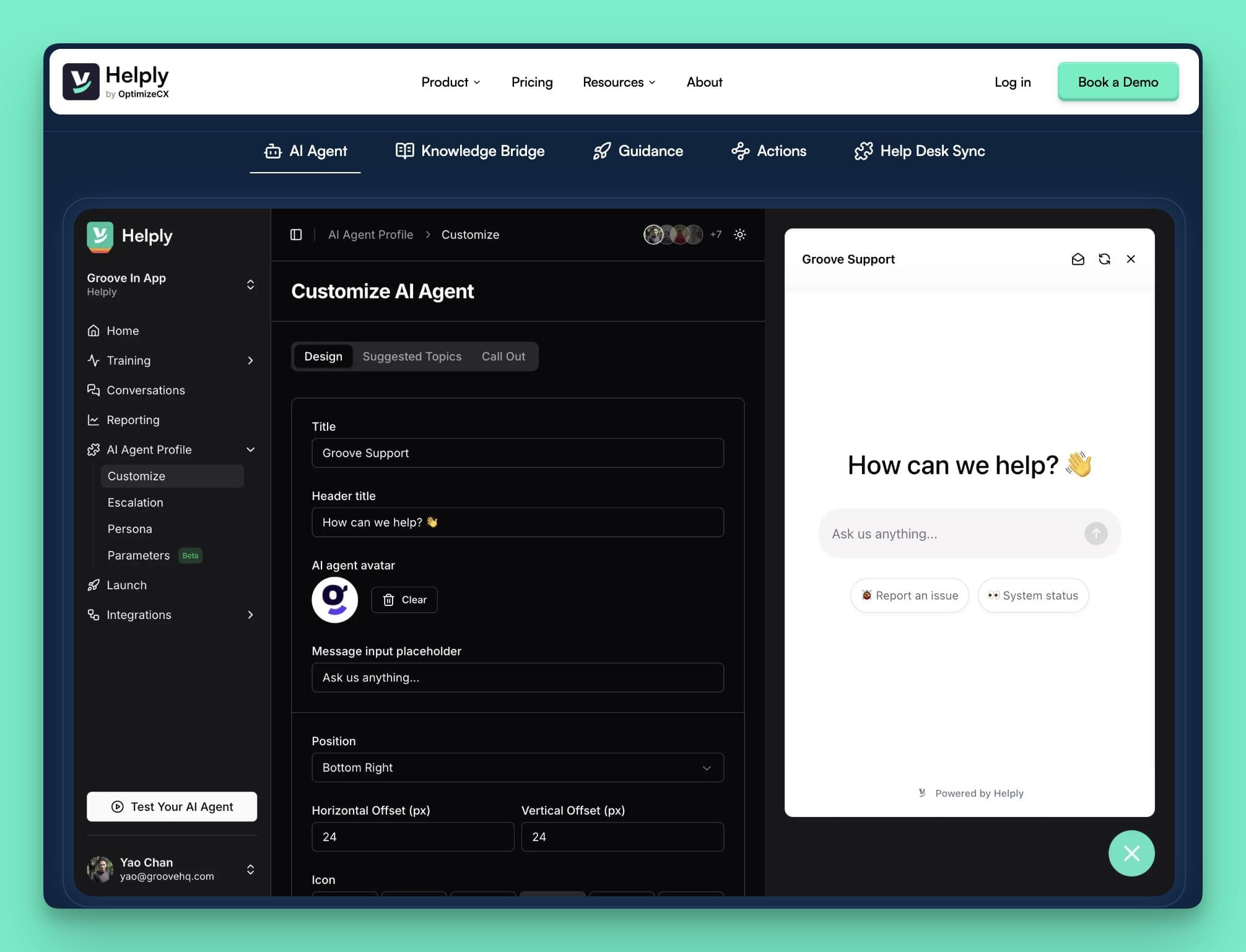
Task: Select the Reporting chart icon
Action: (x=94, y=420)
